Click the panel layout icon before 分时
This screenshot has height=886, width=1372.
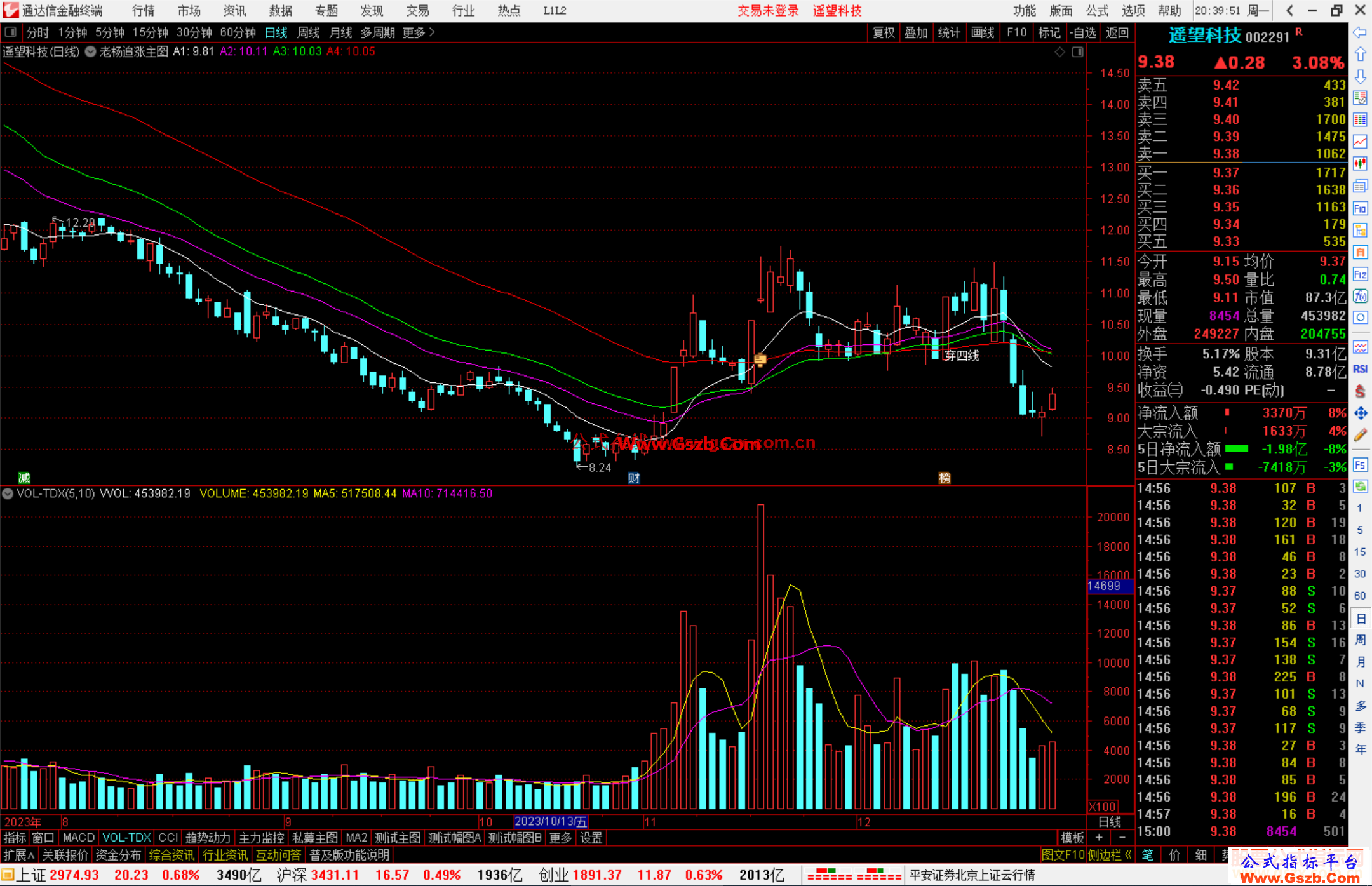(x=11, y=32)
